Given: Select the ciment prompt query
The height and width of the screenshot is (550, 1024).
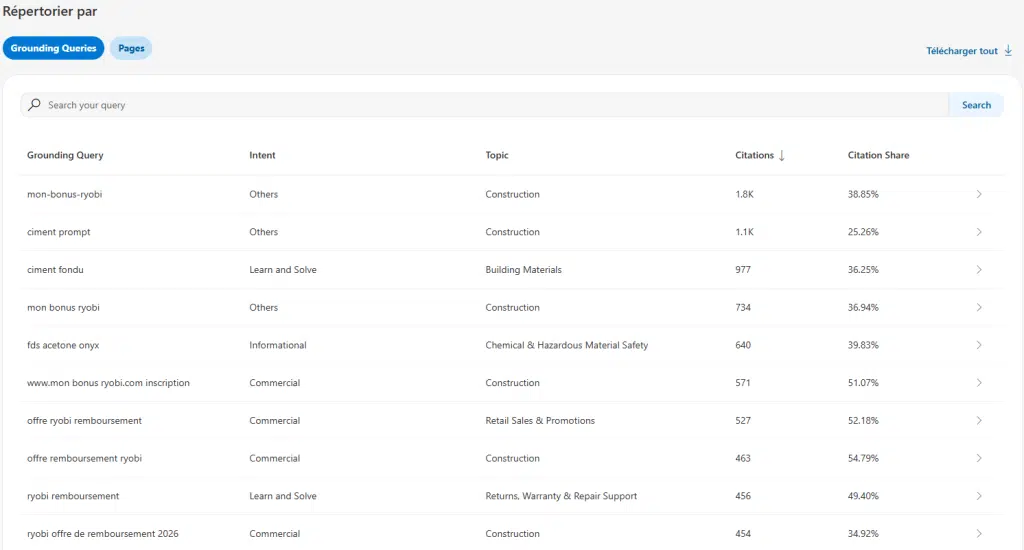Looking at the screenshot, I should [x=59, y=232].
